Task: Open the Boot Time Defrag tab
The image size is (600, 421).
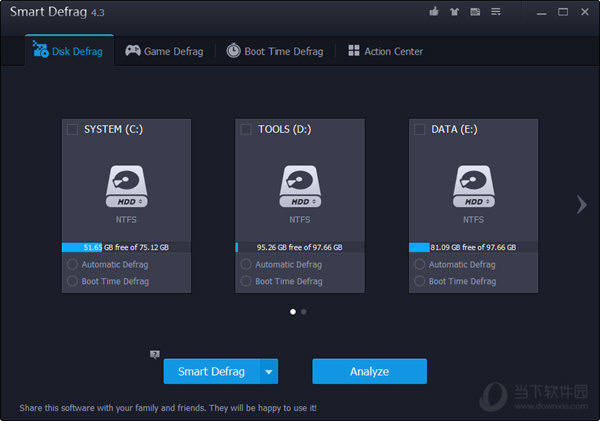Action: (x=274, y=51)
